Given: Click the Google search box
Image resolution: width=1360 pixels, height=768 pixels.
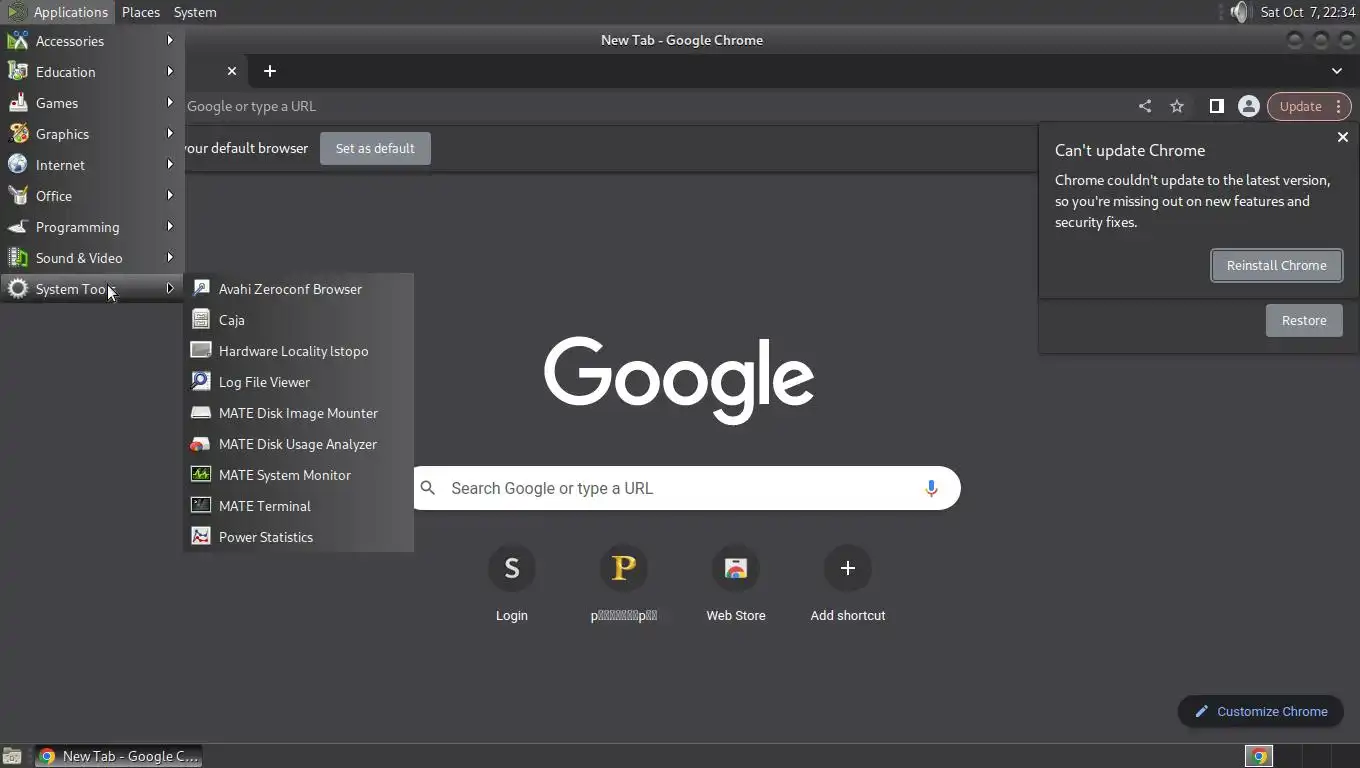Looking at the screenshot, I should 686,488.
